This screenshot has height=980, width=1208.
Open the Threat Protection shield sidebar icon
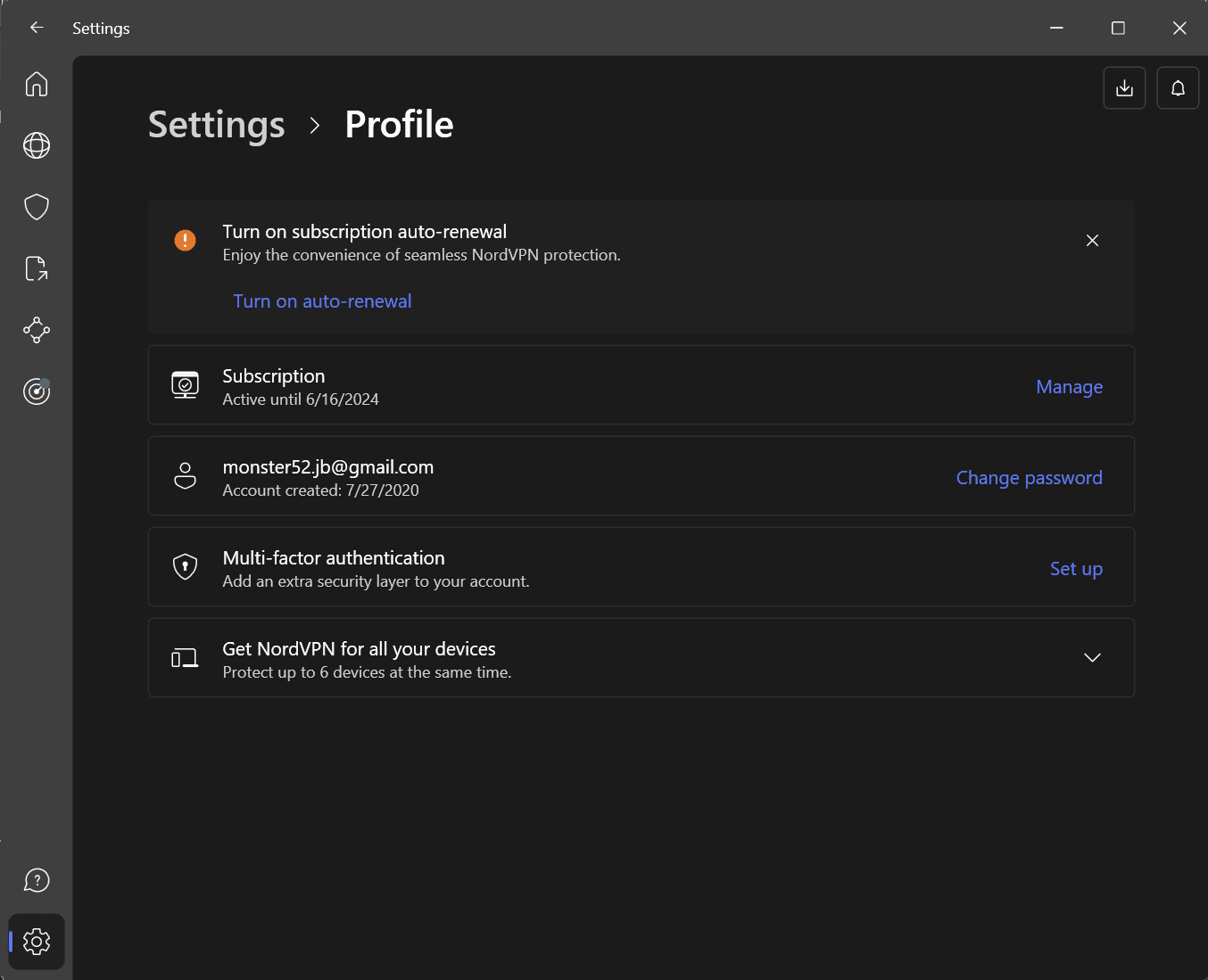pos(37,207)
